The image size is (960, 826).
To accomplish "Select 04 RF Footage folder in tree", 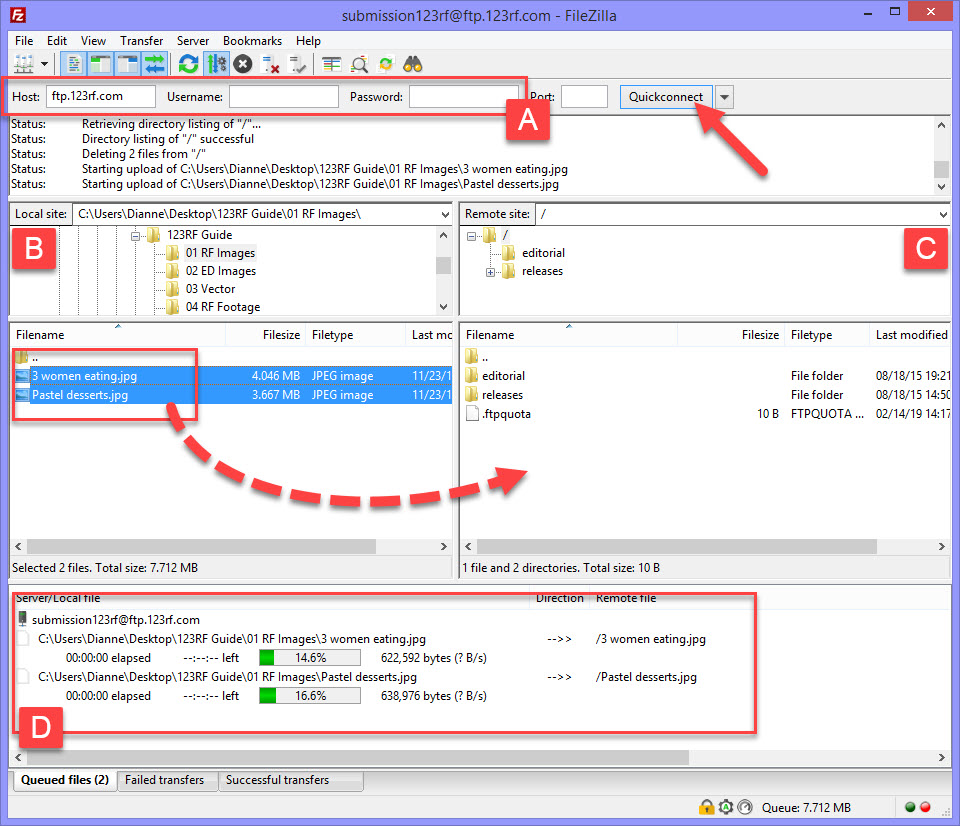I will point(223,307).
